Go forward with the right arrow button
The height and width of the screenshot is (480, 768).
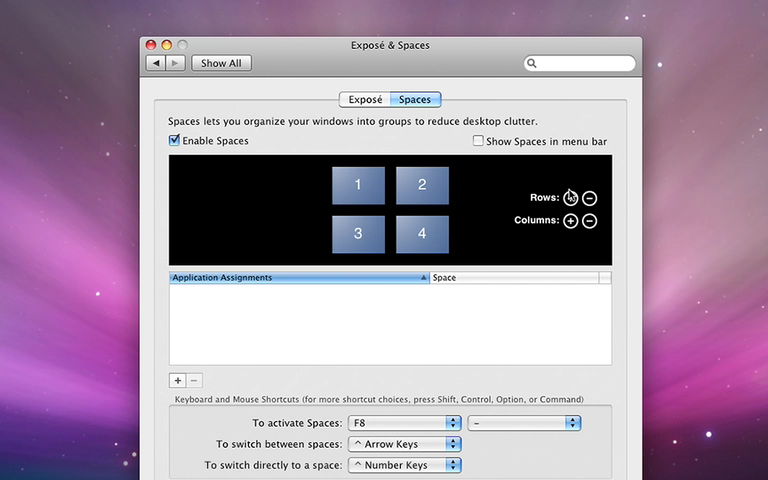[175, 63]
